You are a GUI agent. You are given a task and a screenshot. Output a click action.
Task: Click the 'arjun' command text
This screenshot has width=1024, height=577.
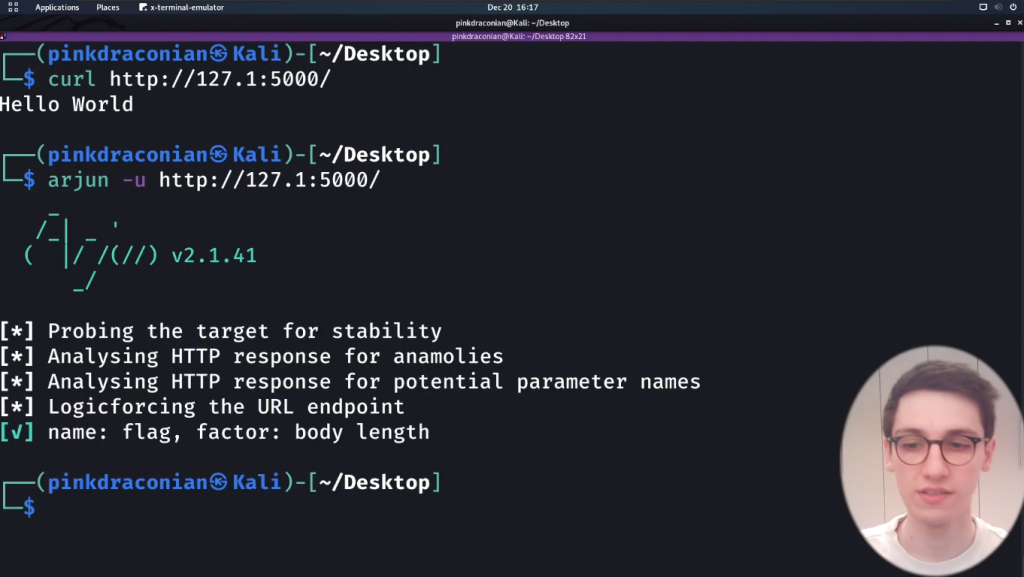coord(78,180)
